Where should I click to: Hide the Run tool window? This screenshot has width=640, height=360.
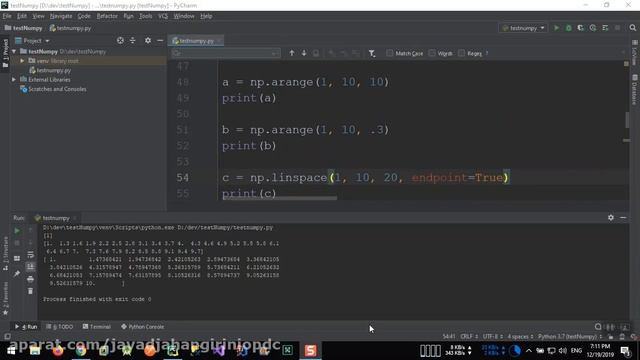coord(623,218)
